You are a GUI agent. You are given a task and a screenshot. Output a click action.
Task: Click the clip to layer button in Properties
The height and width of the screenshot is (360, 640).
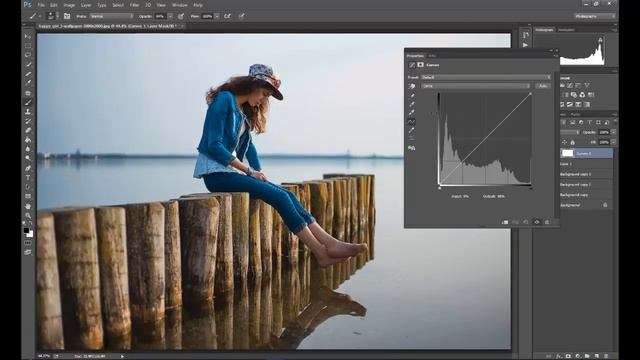(x=505, y=222)
